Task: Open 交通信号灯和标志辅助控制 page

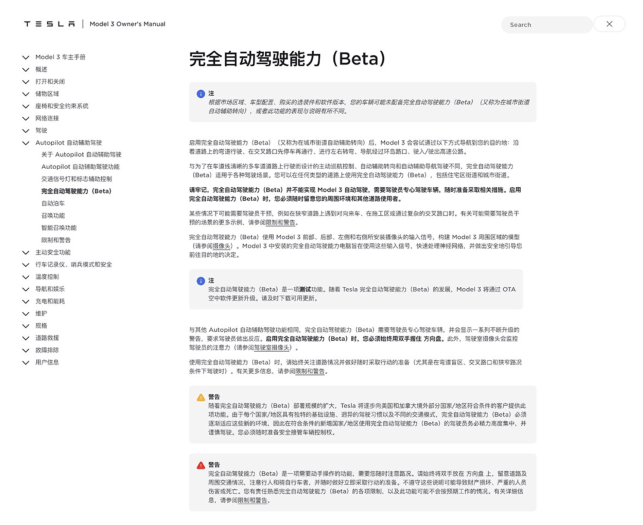Action: pyautogui.click(x=76, y=179)
